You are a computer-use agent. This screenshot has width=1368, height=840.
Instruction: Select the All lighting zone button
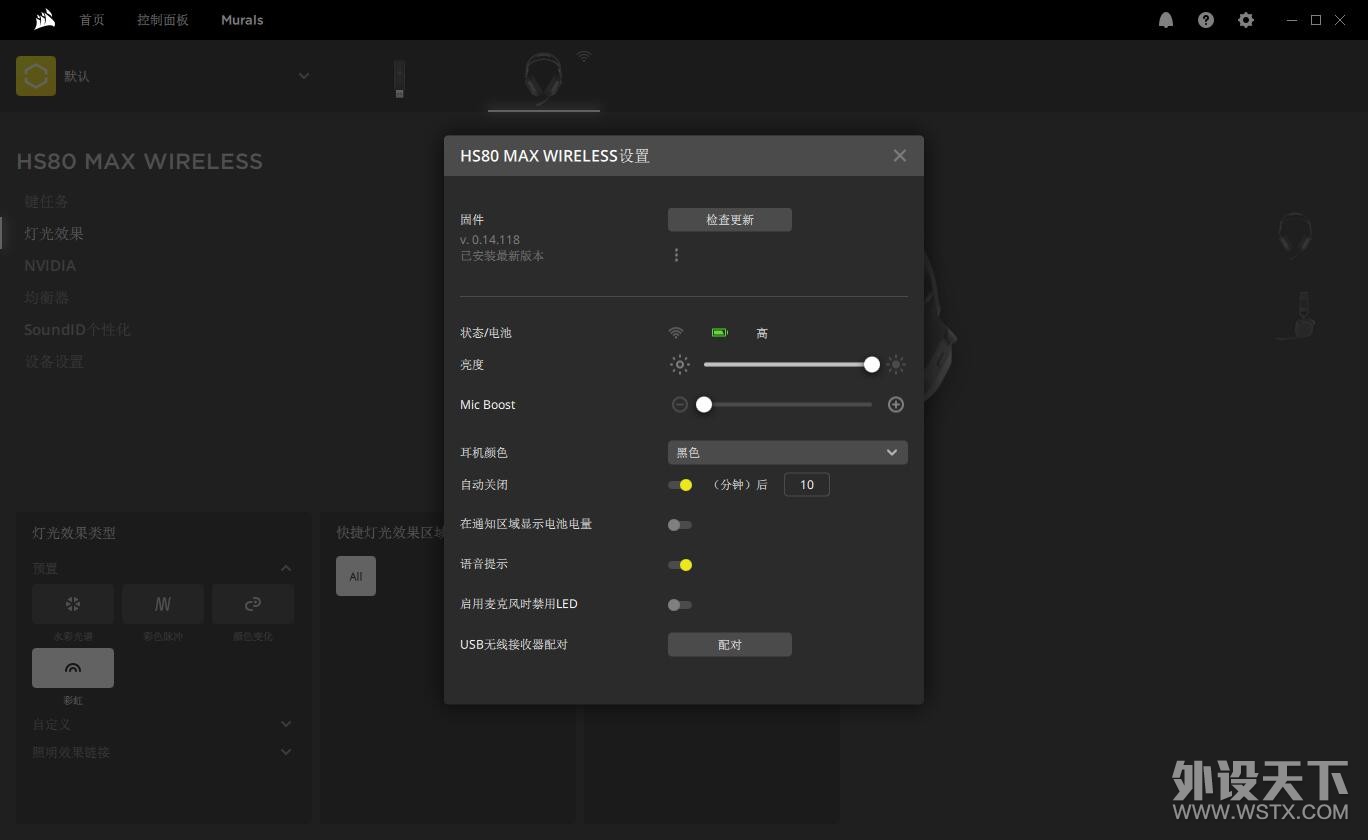[x=356, y=576]
